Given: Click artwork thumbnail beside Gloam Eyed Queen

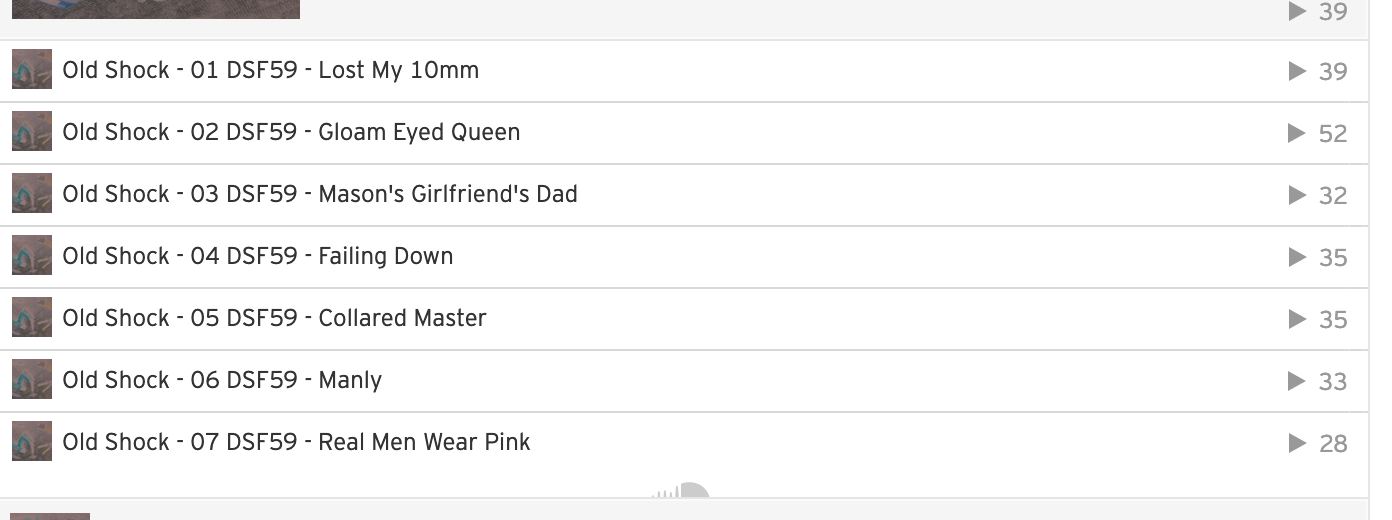Looking at the screenshot, I should (x=32, y=132).
